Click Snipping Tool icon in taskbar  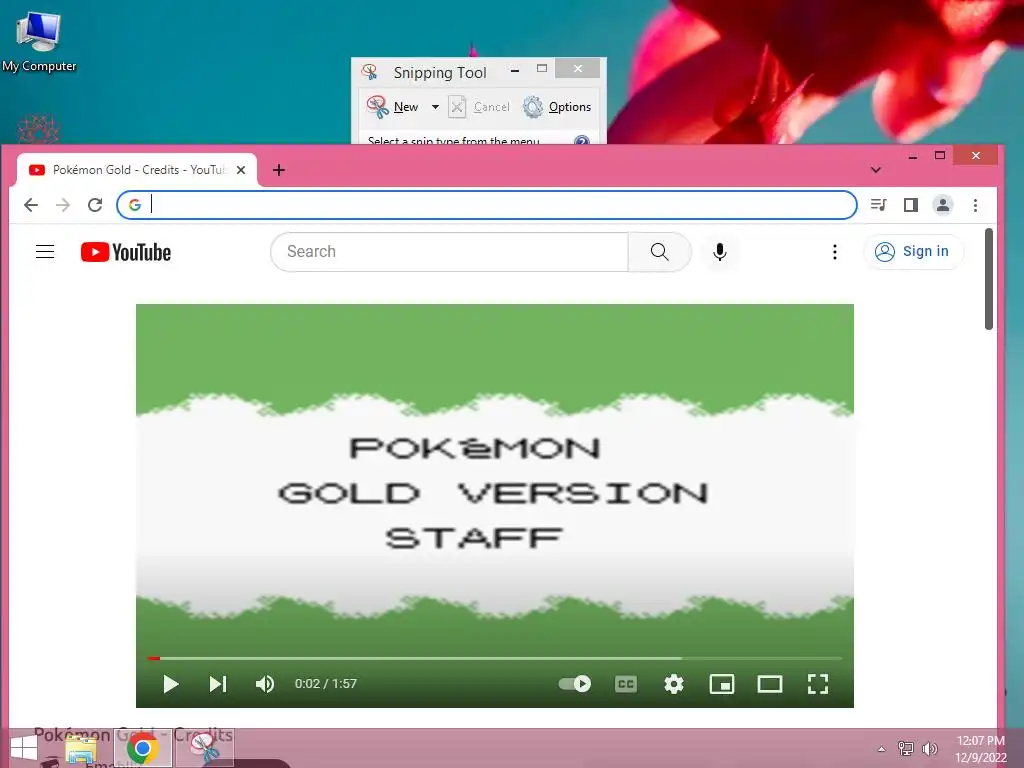pos(205,748)
